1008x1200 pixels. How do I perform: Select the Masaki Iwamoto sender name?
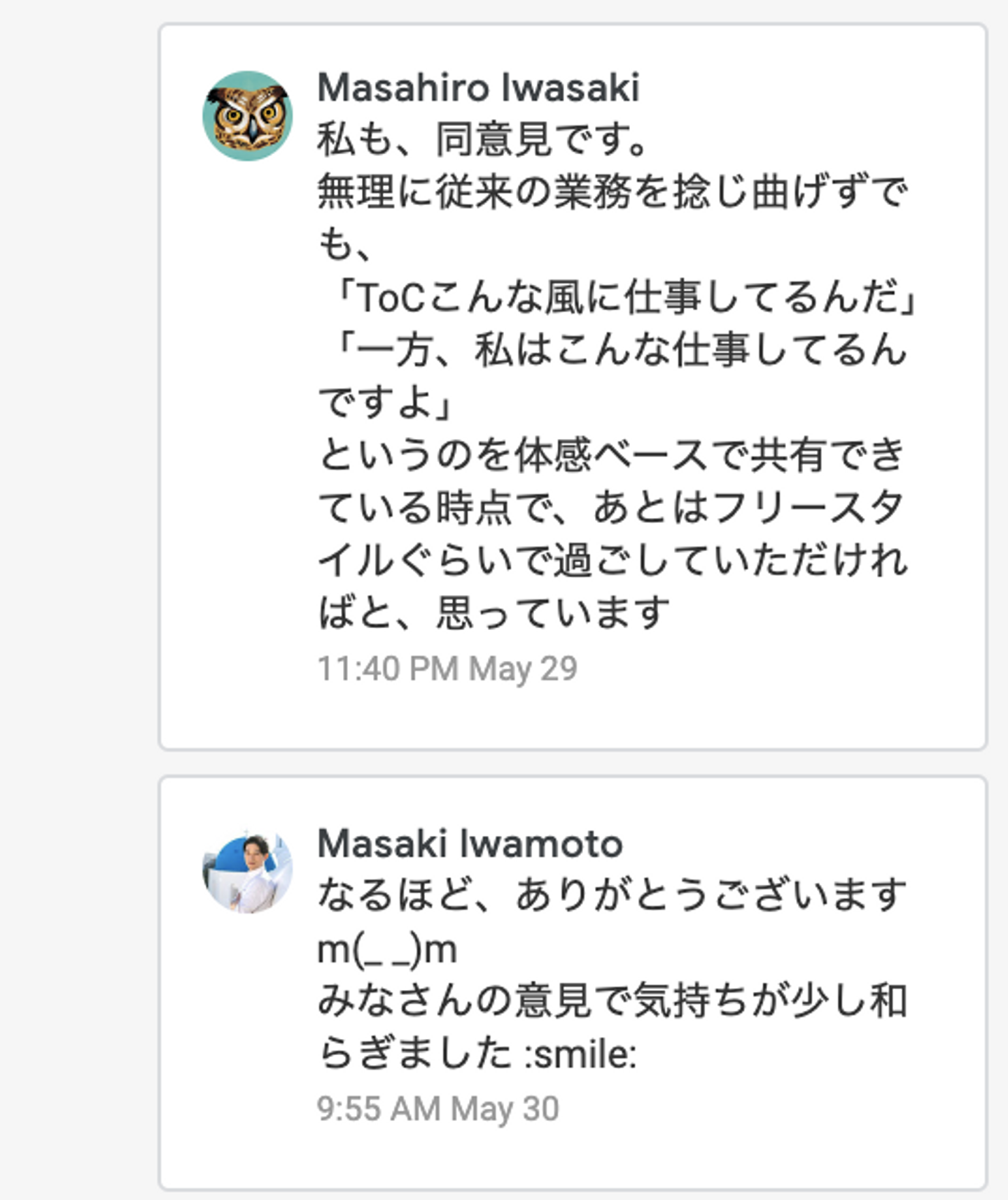tap(470, 843)
